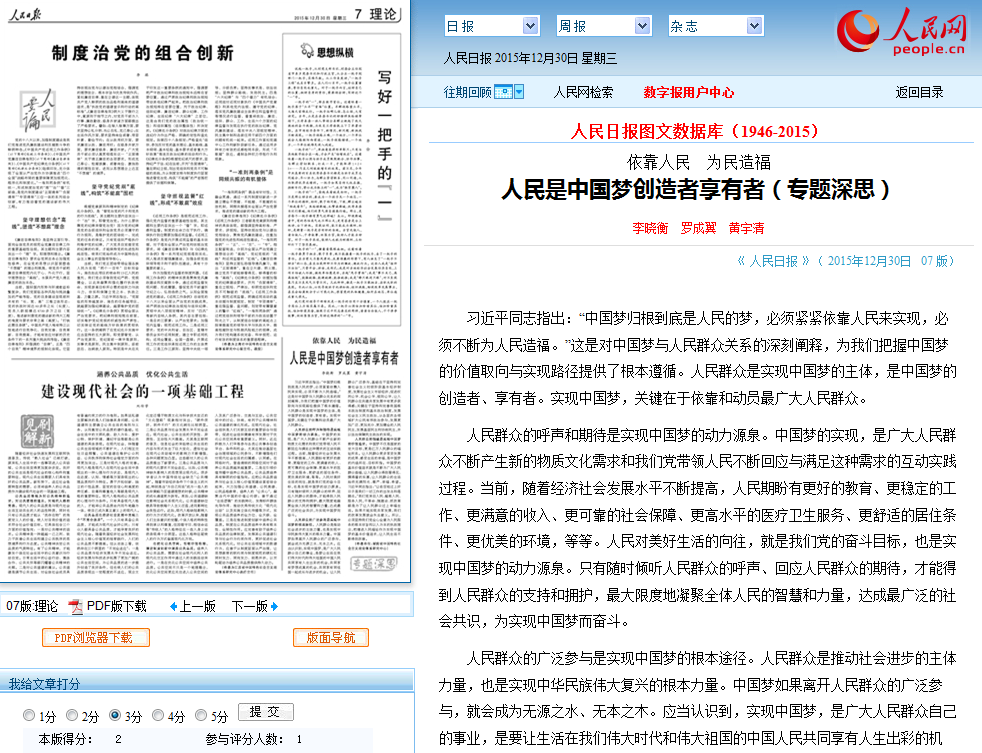The image size is (982, 753).
Task: Open article 建设现代社会的一项基础工程 on page thumbnail
Action: [x=143, y=392]
